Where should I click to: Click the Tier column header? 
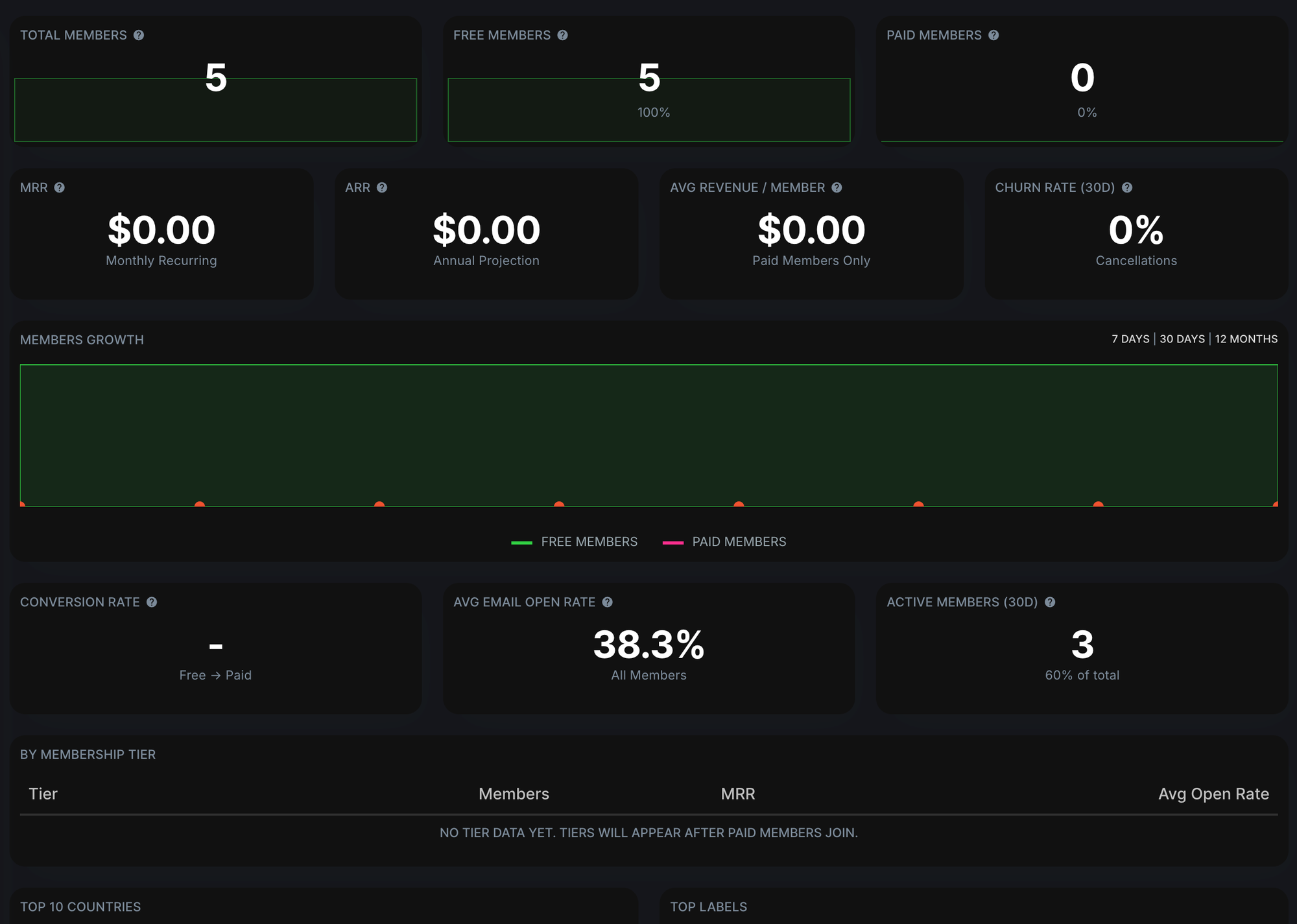43,794
